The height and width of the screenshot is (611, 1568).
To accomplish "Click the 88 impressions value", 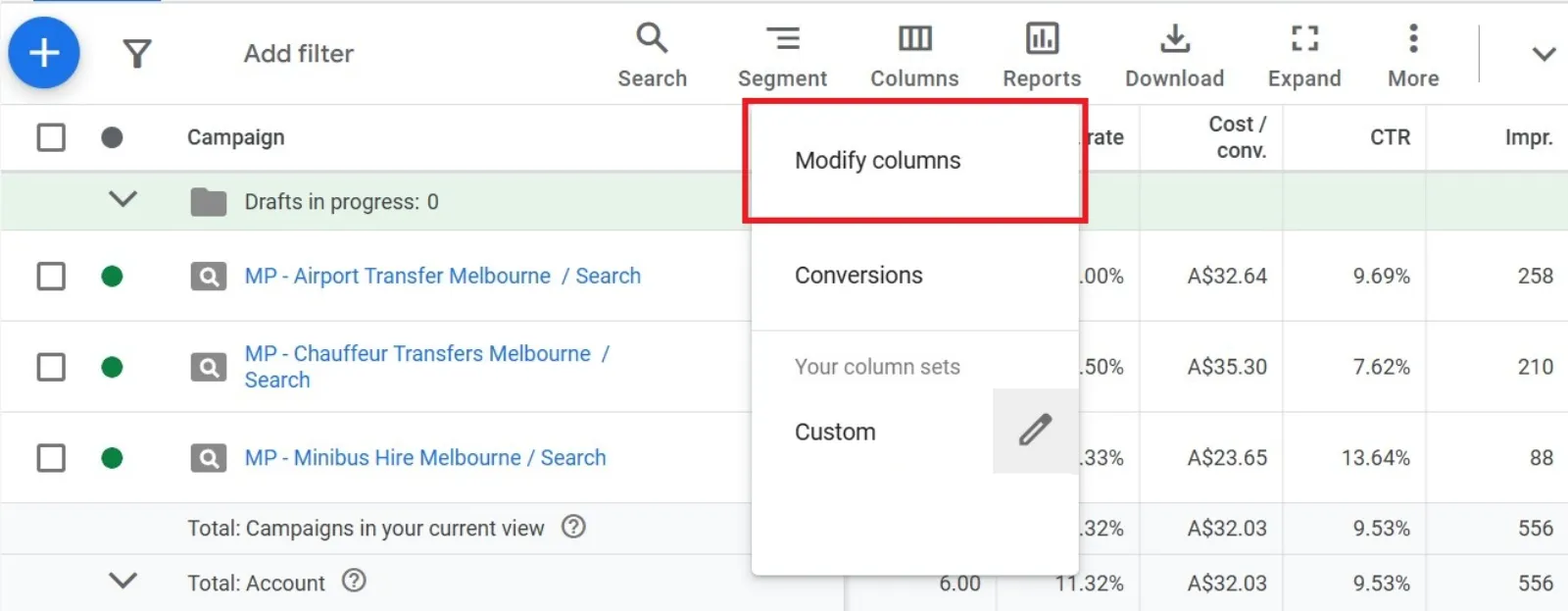I will click(x=1542, y=458).
